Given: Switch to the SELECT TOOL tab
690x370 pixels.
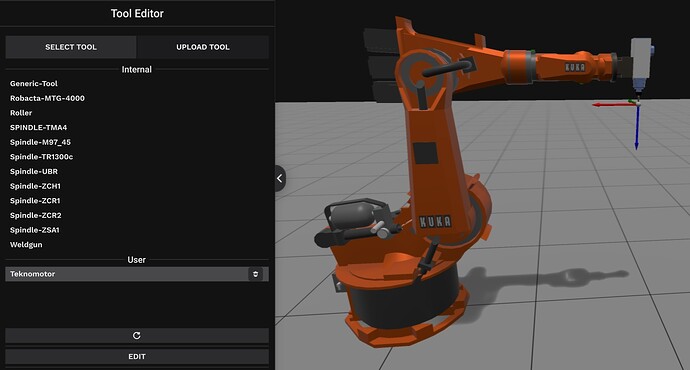Looking at the screenshot, I should (x=71, y=47).
